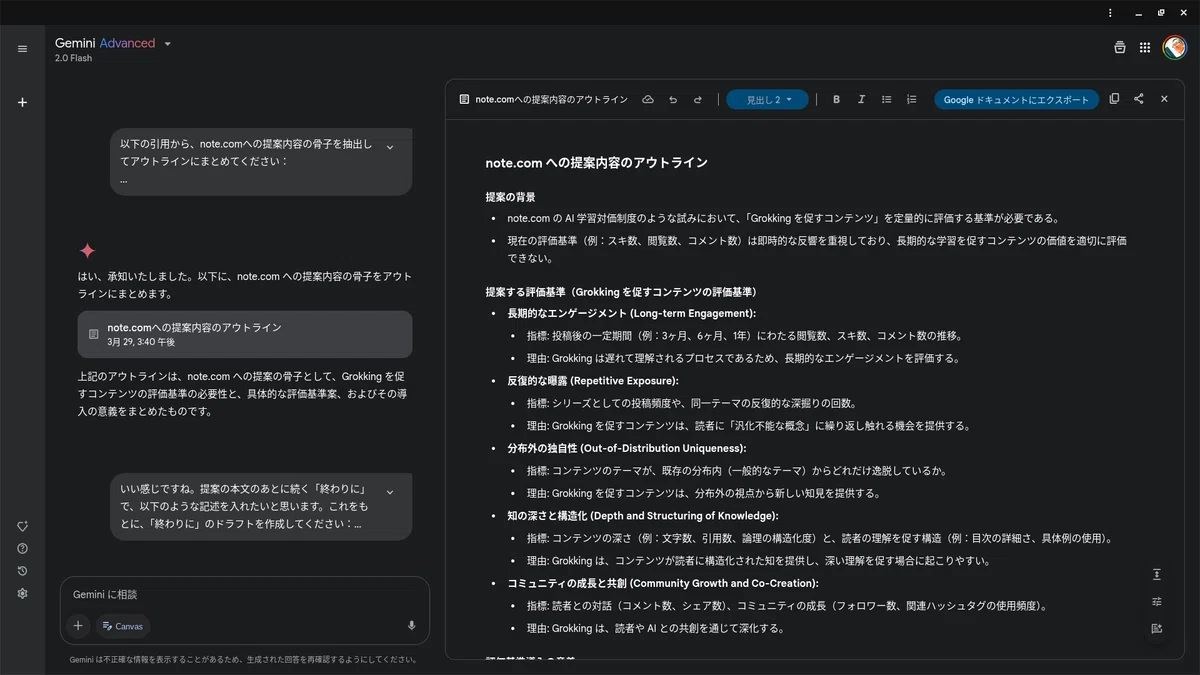
Task: Expand the first user prompt bubble
Action: [390, 147]
